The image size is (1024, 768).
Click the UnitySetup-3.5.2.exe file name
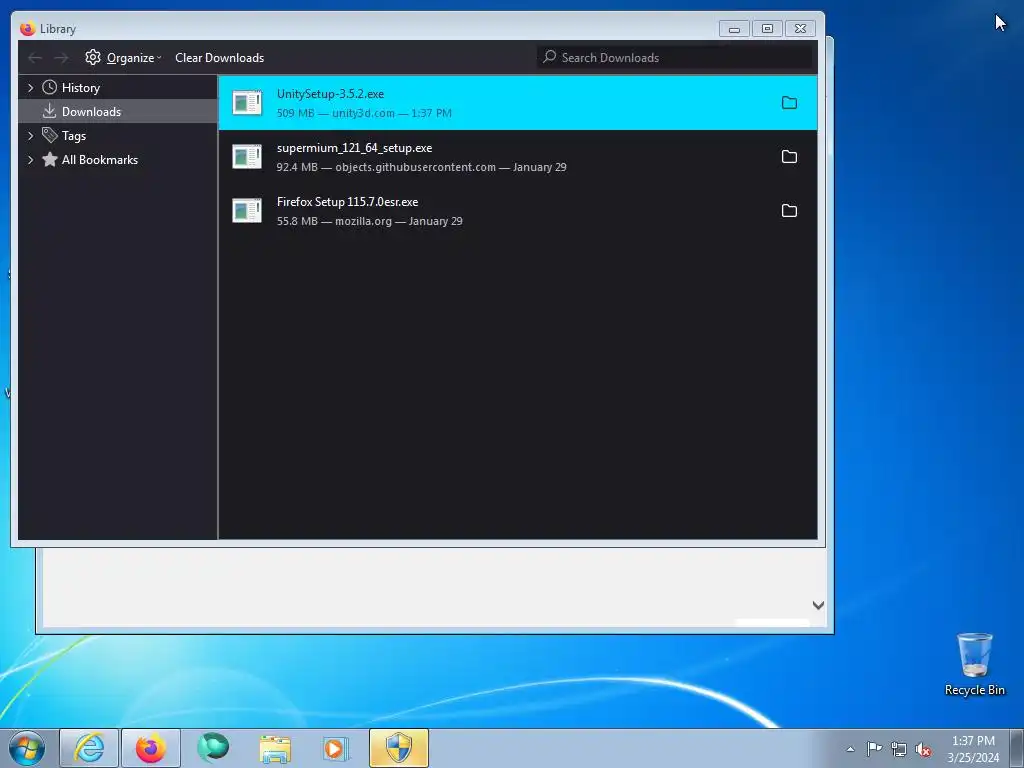(x=330, y=94)
